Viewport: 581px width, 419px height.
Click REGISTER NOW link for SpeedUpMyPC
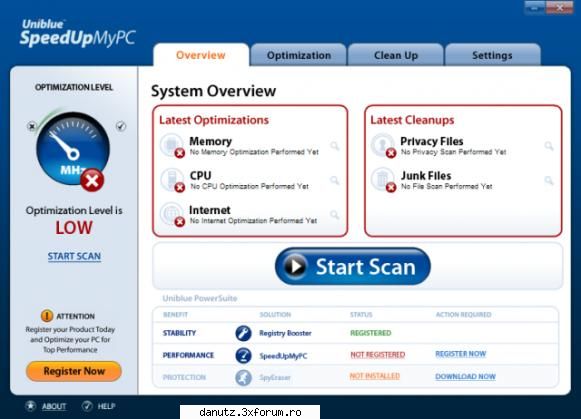click(461, 354)
